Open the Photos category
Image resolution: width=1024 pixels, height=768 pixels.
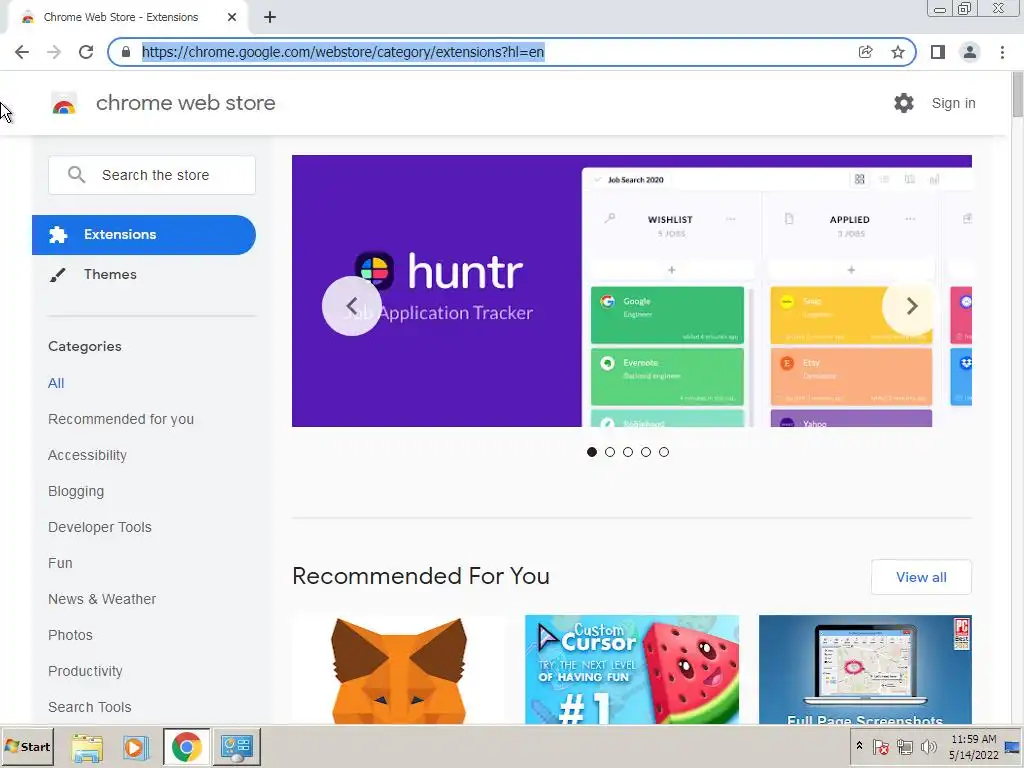click(71, 635)
